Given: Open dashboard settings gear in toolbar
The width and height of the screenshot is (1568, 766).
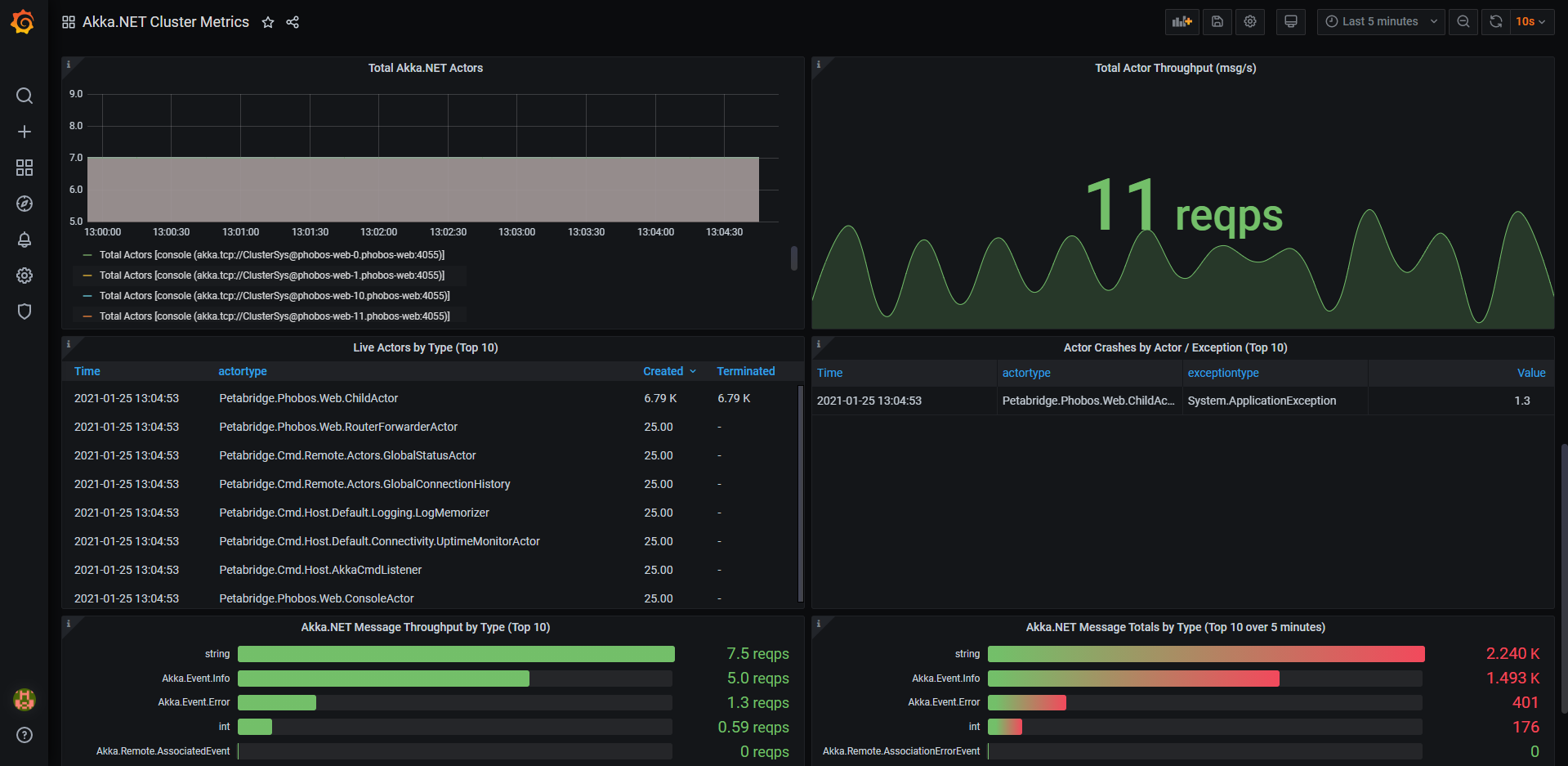Looking at the screenshot, I should (x=1250, y=22).
